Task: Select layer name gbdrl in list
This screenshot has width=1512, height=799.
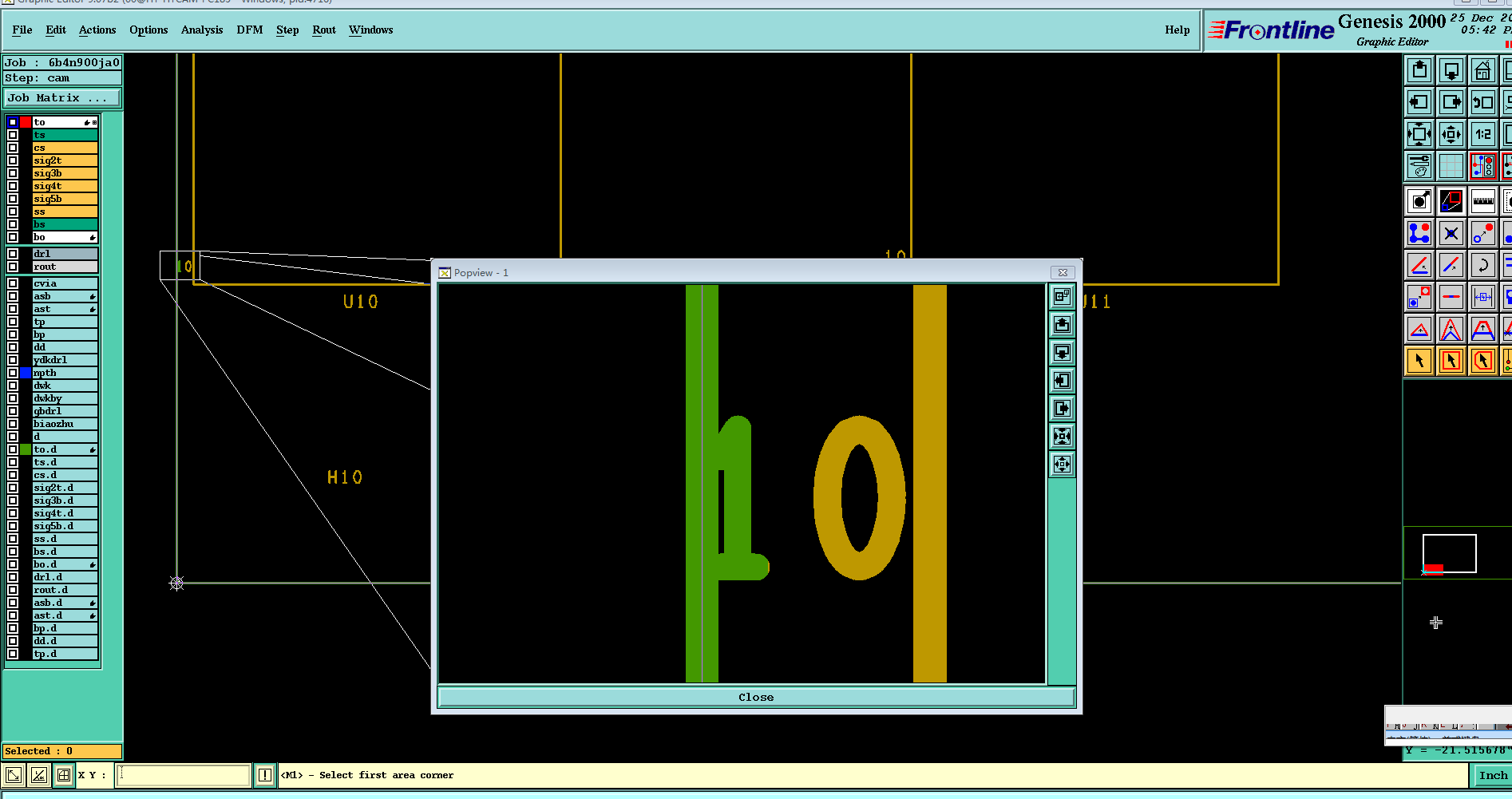Action: pos(65,411)
